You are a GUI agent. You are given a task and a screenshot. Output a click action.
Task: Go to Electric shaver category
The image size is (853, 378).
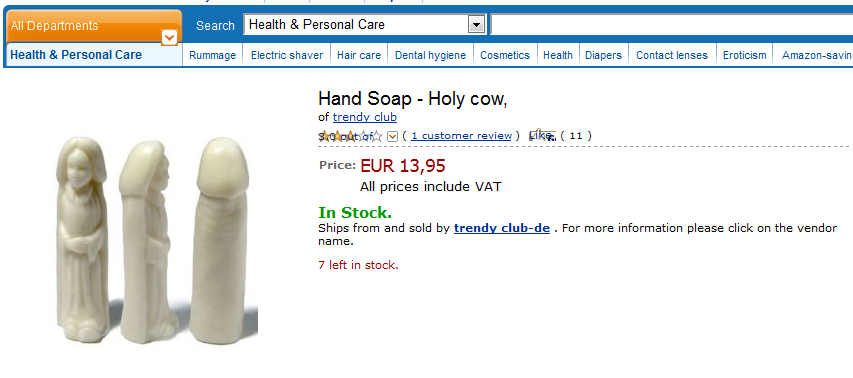point(287,55)
